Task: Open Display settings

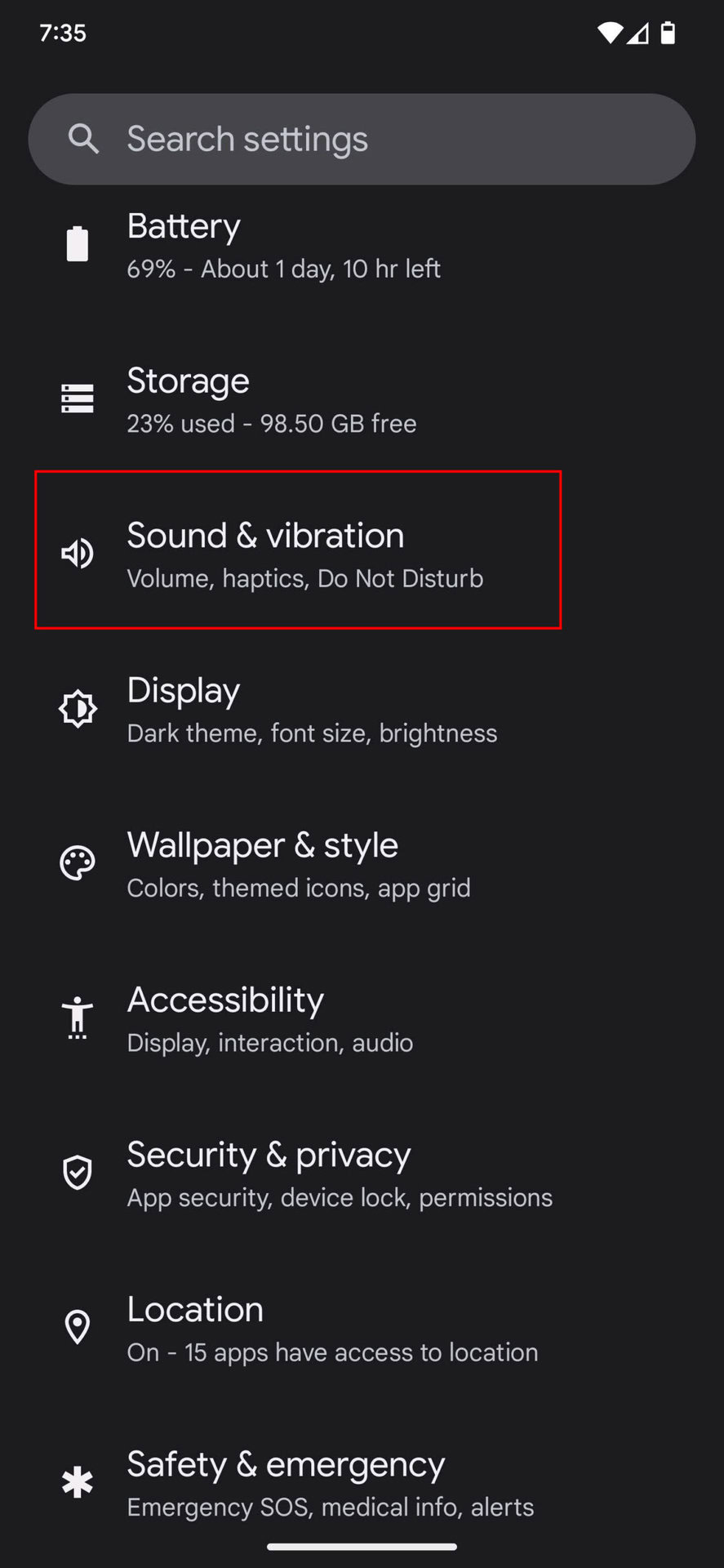Action: click(312, 710)
